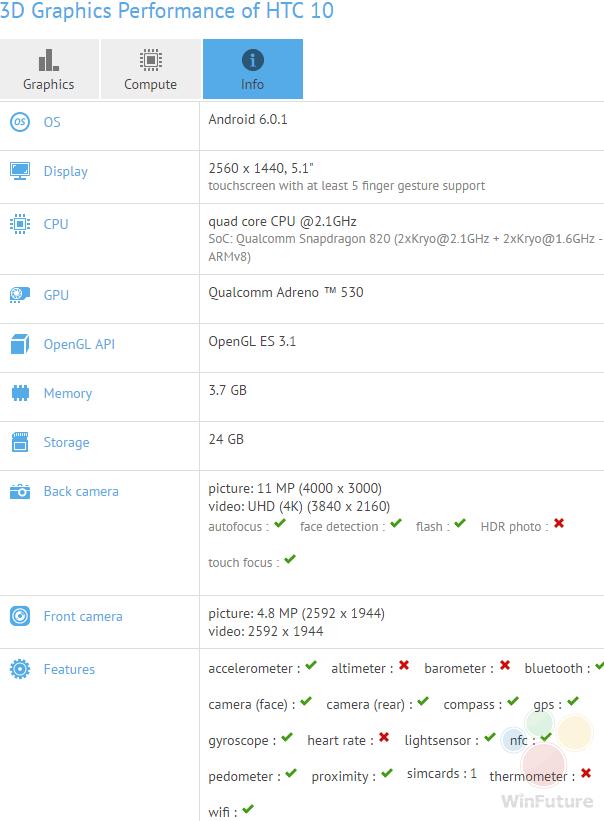The width and height of the screenshot is (604, 821).
Task: Click the '2560 x 1440, 5.1"' text
Action: [x=261, y=169]
